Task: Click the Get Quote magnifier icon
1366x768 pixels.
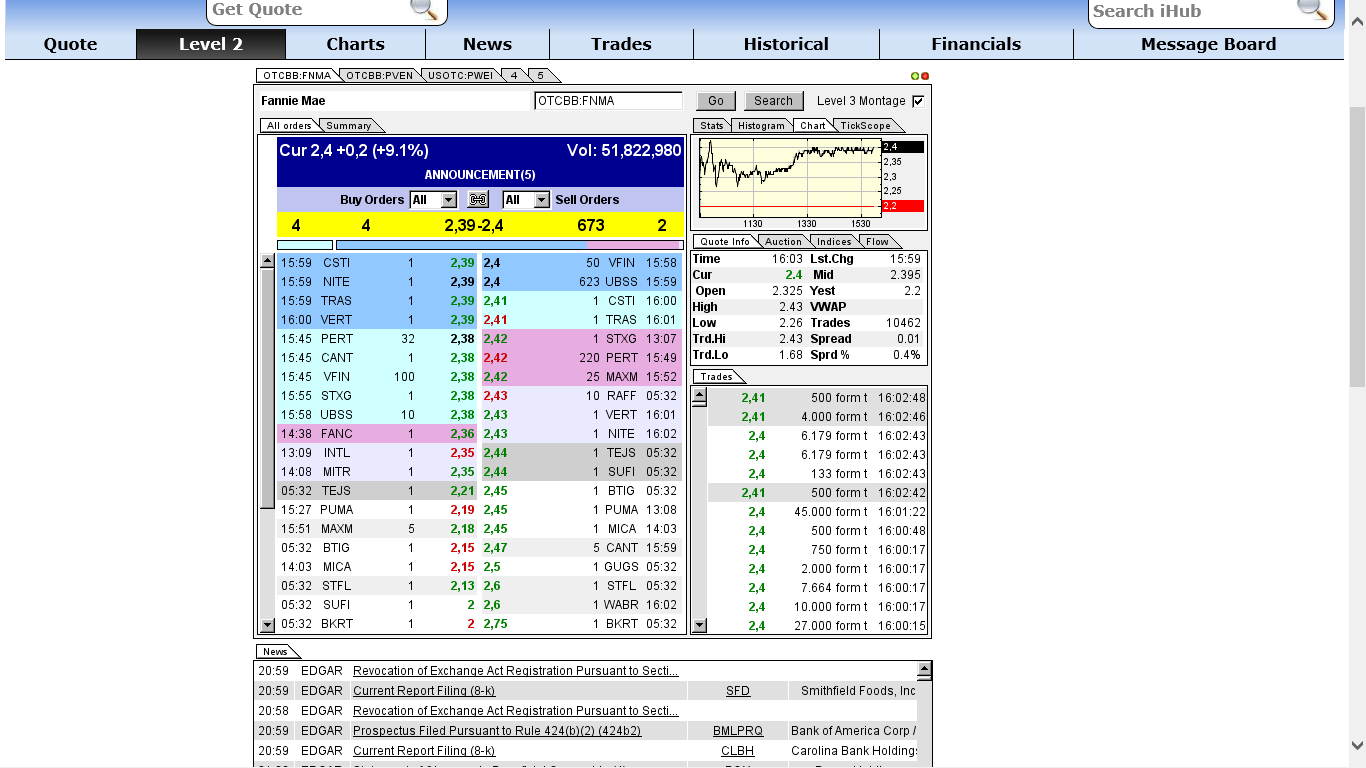Action: click(425, 9)
